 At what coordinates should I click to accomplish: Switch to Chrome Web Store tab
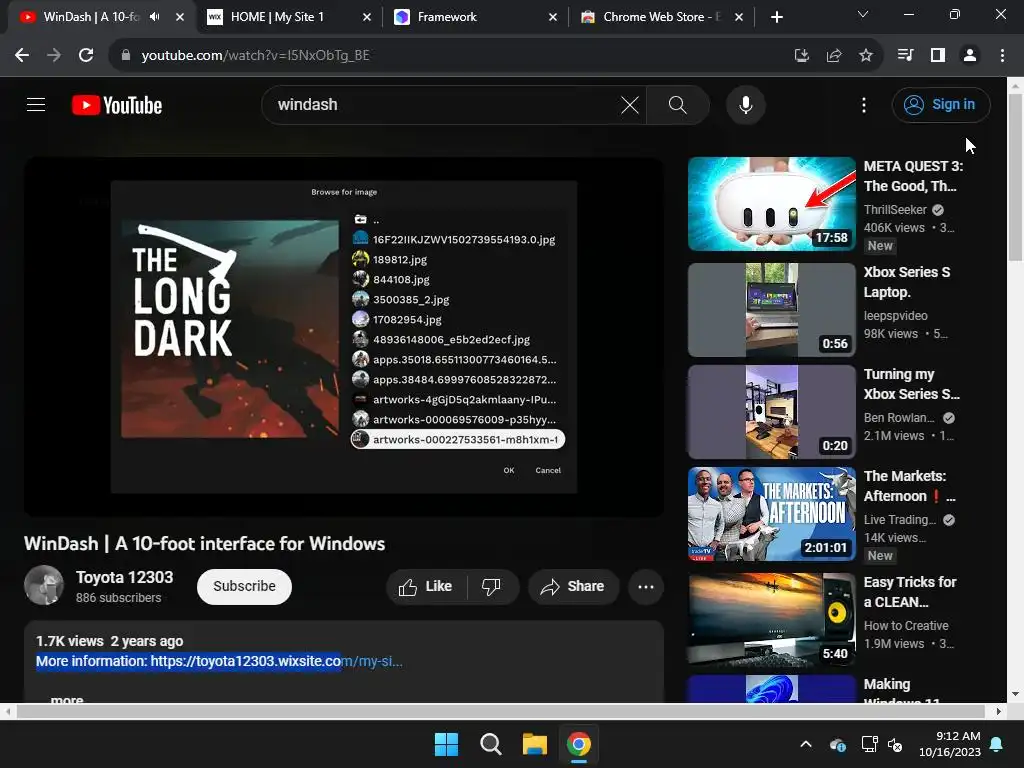(660, 17)
